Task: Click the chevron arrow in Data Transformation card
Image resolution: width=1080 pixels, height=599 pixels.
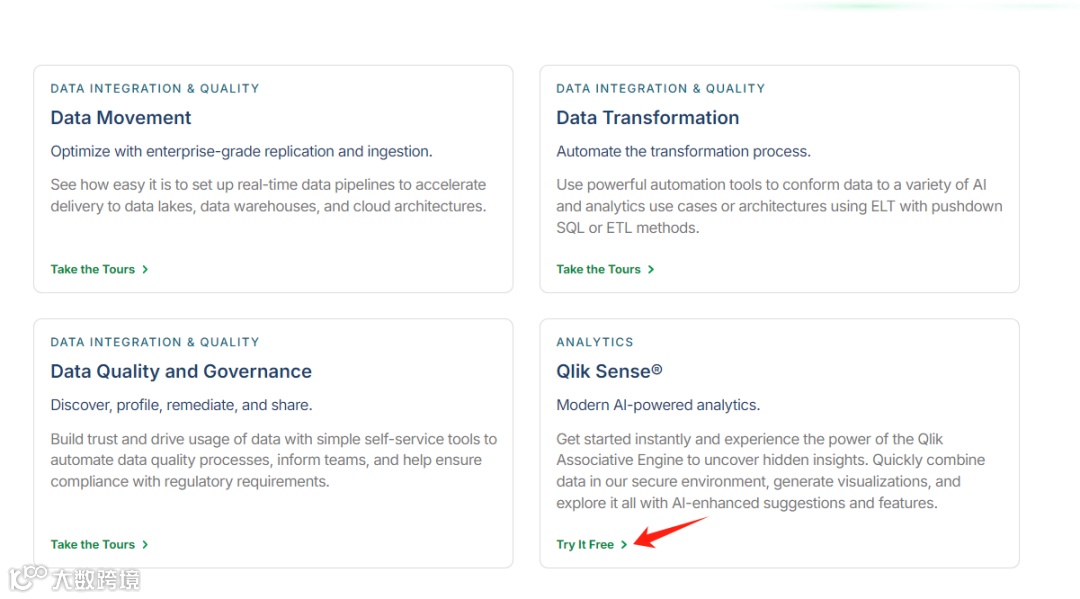Action: coord(651,269)
